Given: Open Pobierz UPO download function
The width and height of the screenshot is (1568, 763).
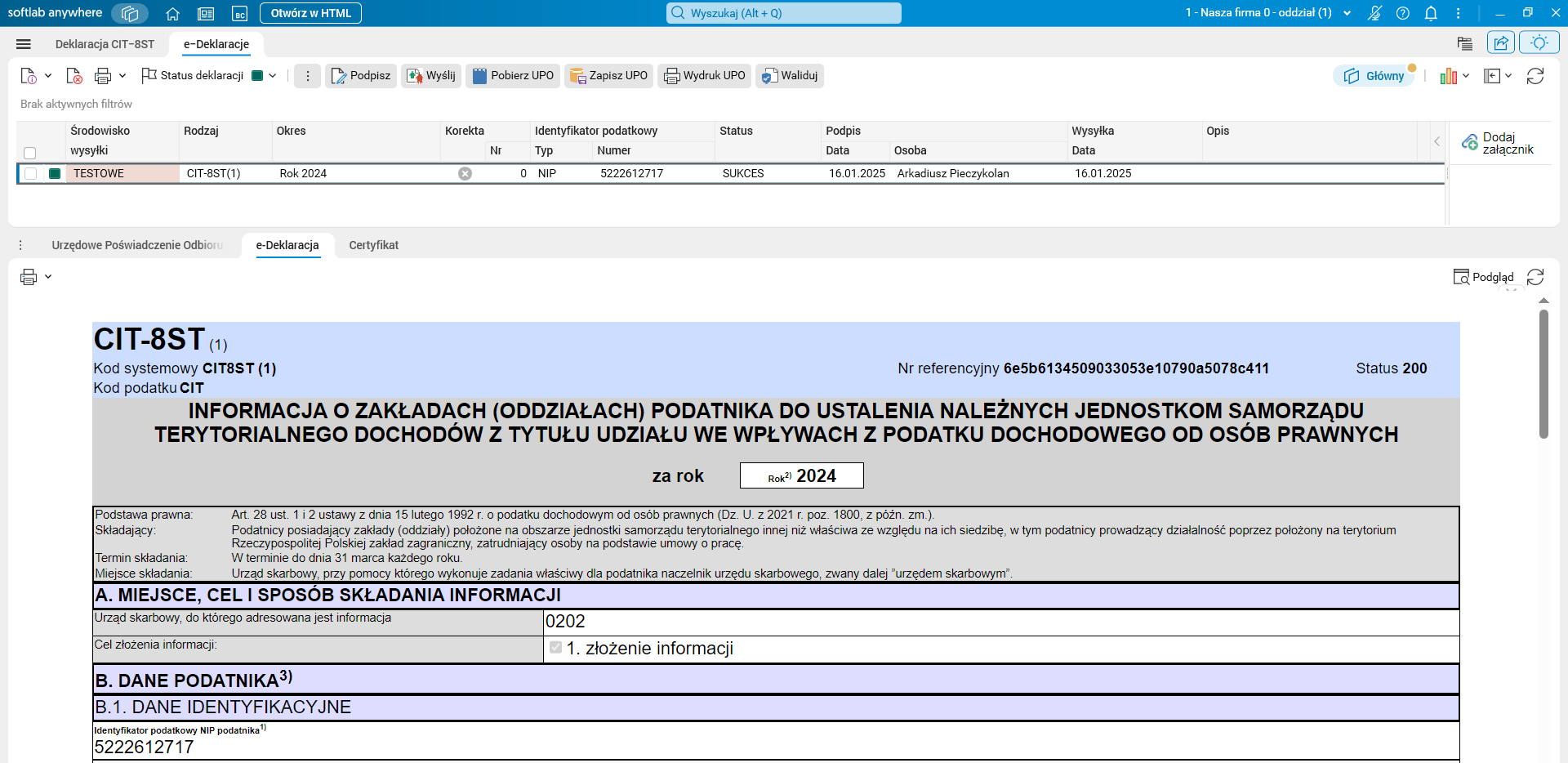Looking at the screenshot, I should pos(512,75).
